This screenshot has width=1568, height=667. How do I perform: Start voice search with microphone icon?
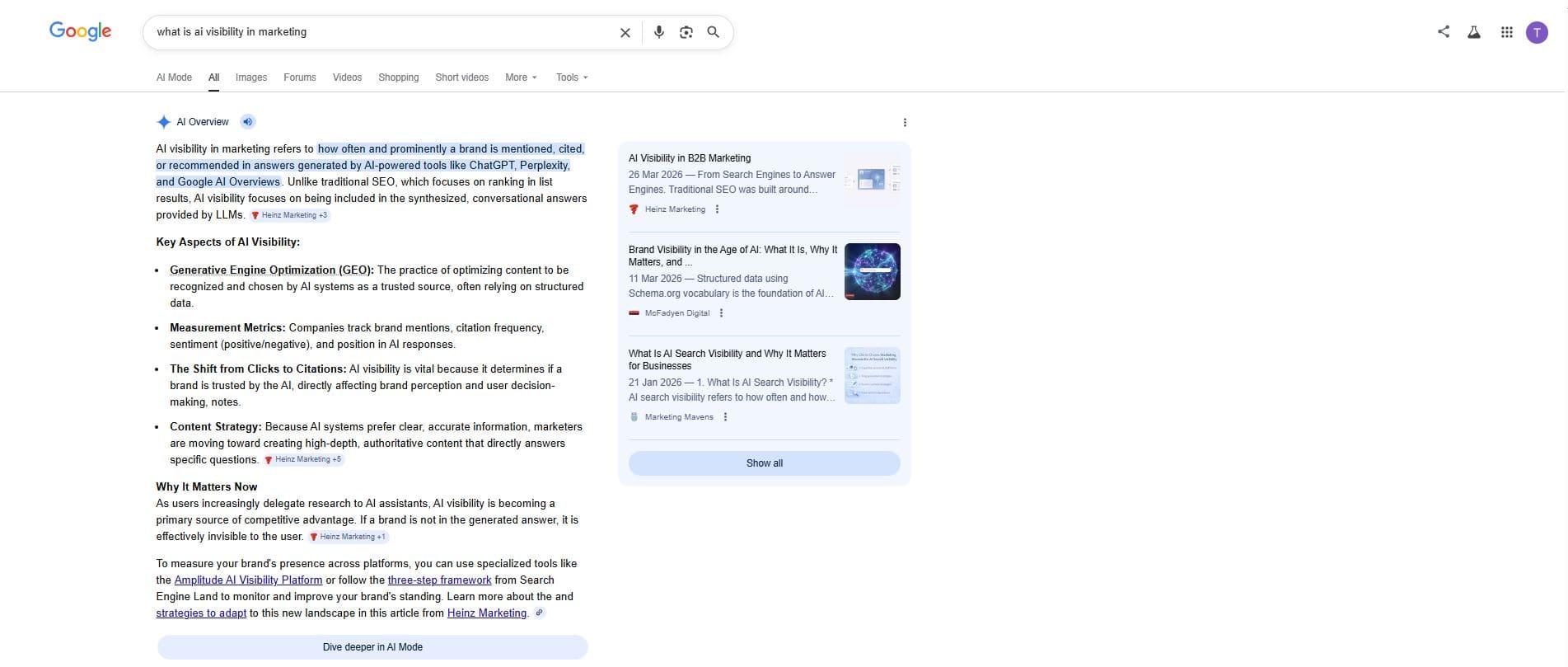coord(659,32)
